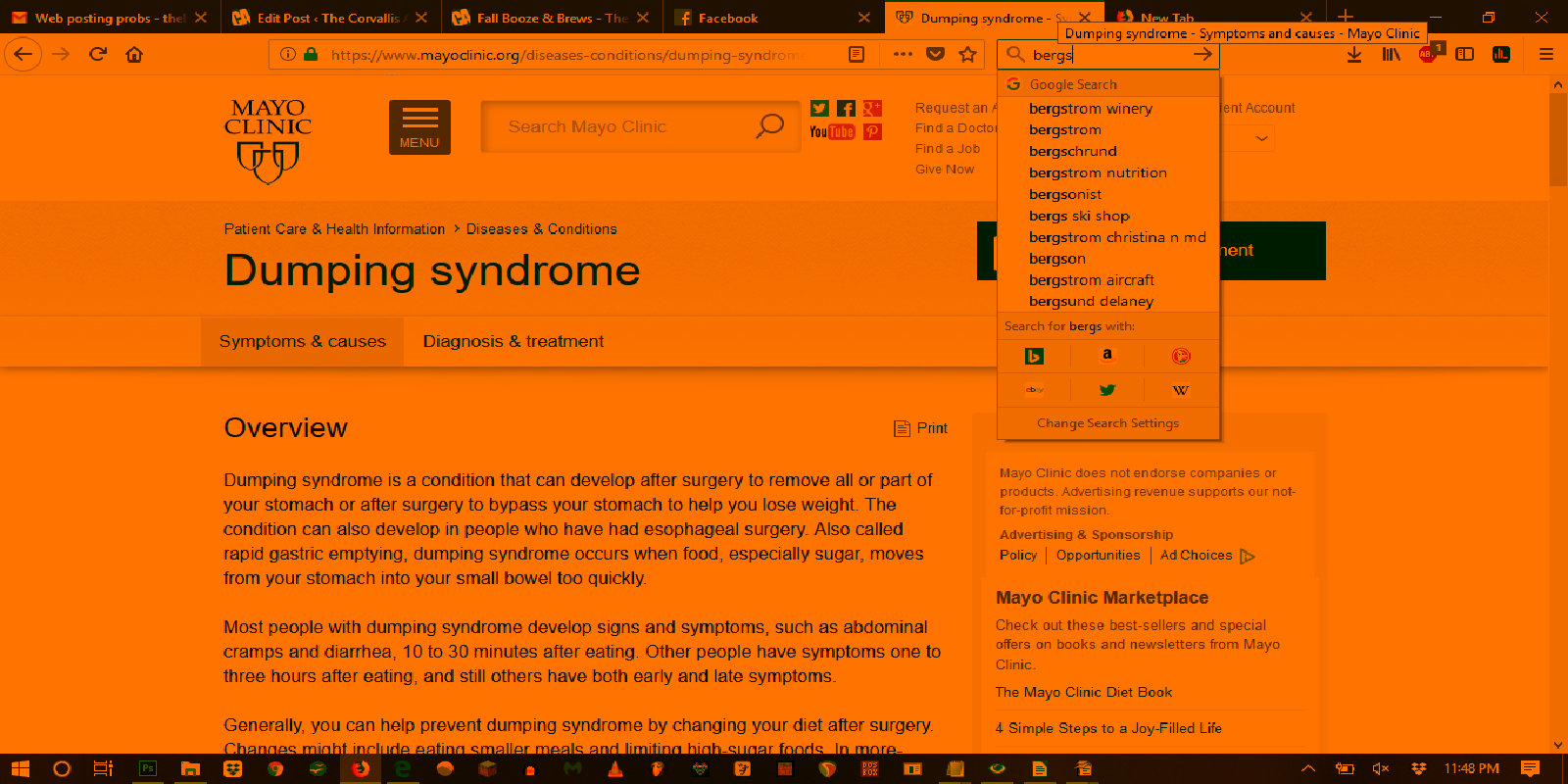Reload the current page
Image resolution: width=1568 pixels, height=784 pixels.
97,55
